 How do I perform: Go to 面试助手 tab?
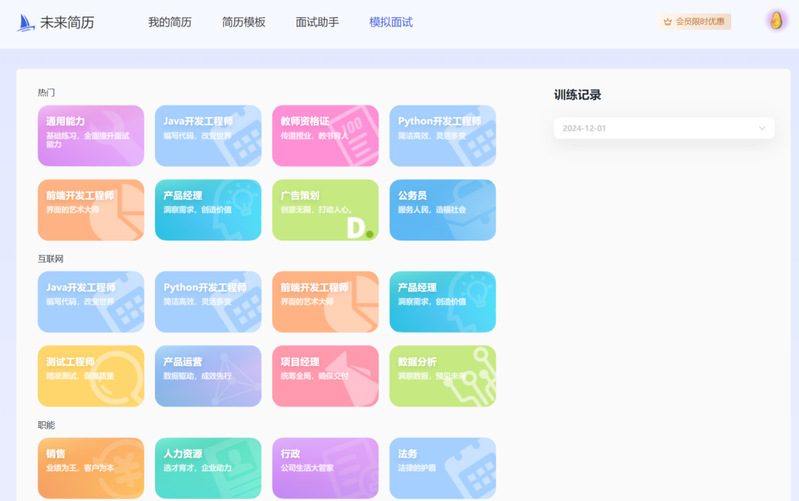(317, 22)
